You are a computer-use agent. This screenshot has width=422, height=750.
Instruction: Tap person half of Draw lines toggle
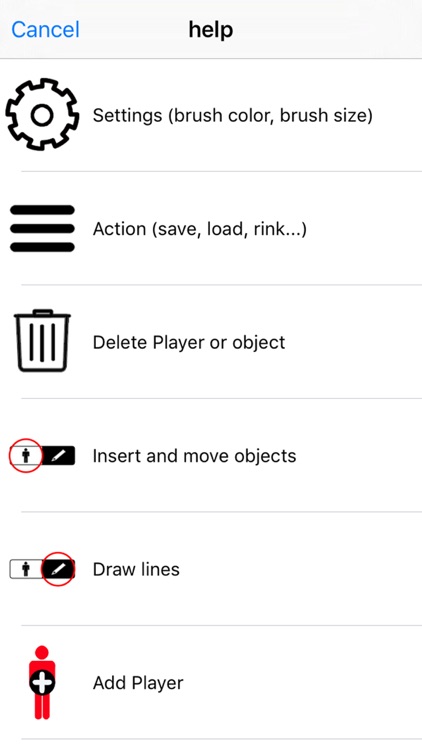[x=26, y=569]
